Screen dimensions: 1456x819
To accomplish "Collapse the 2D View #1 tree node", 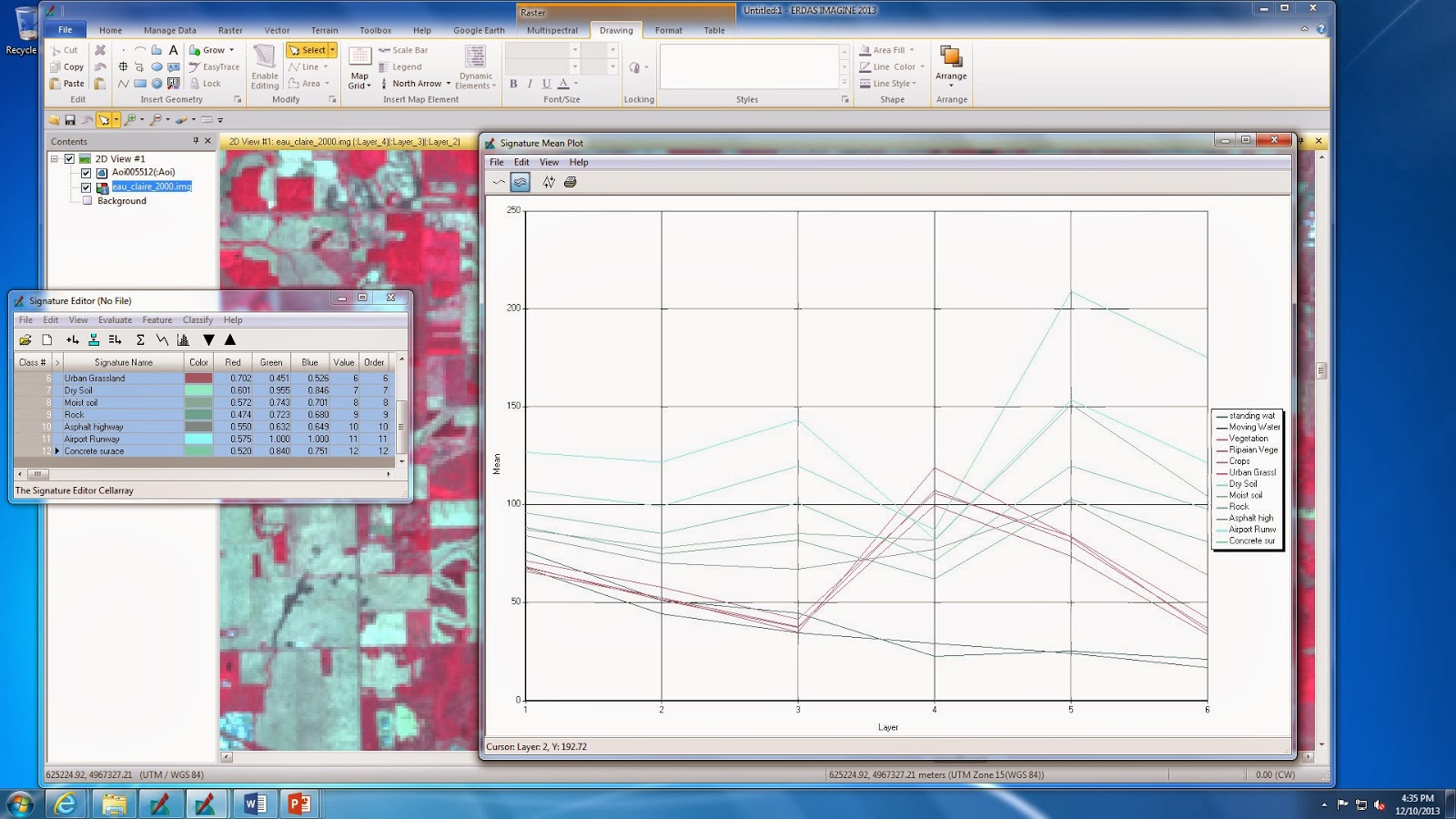I will (x=54, y=158).
